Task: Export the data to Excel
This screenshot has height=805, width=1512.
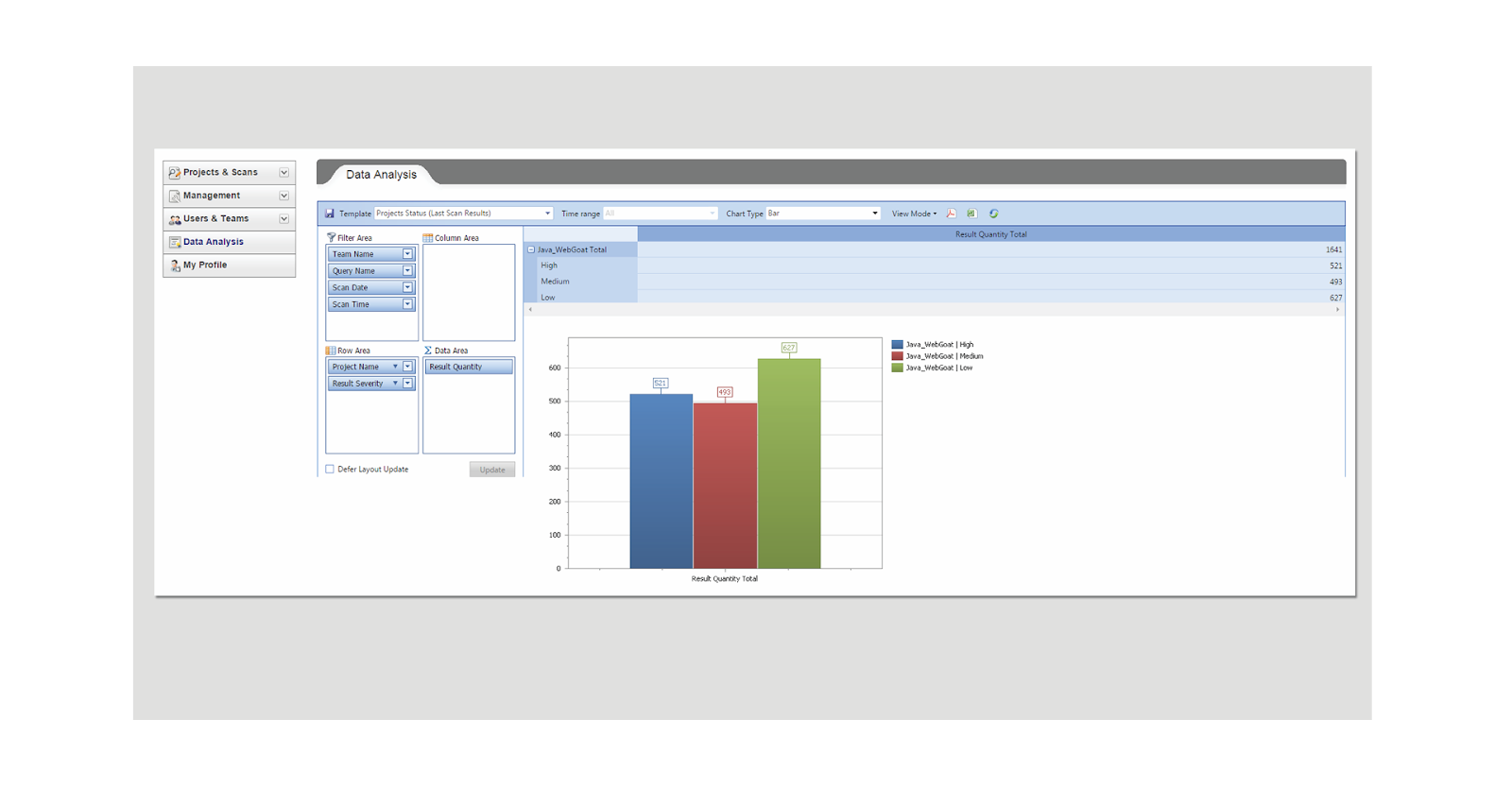Action: click(x=971, y=214)
